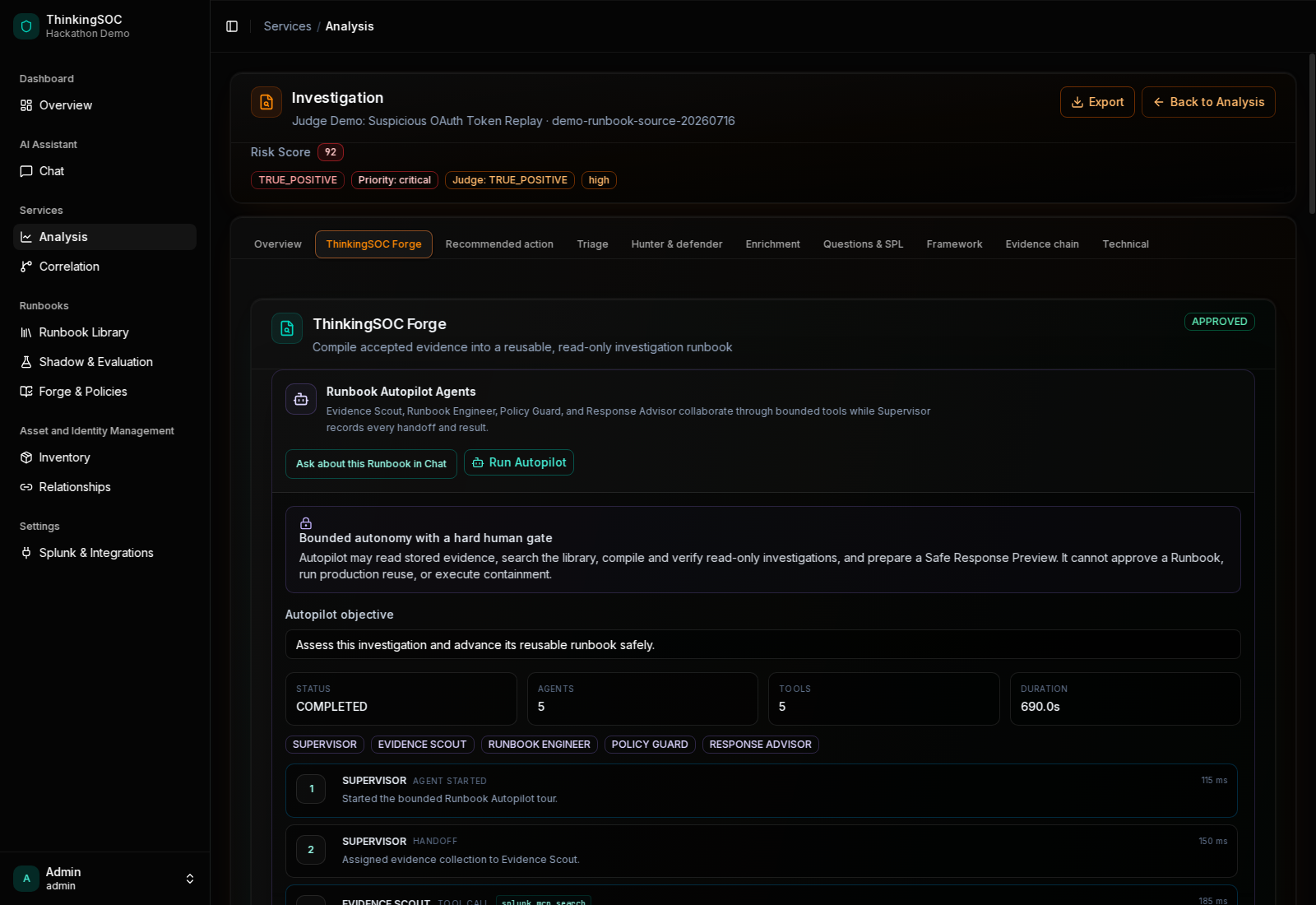Open Splunk & Integrations settings
Viewport: 1316px width, 905px height.
(x=104, y=553)
